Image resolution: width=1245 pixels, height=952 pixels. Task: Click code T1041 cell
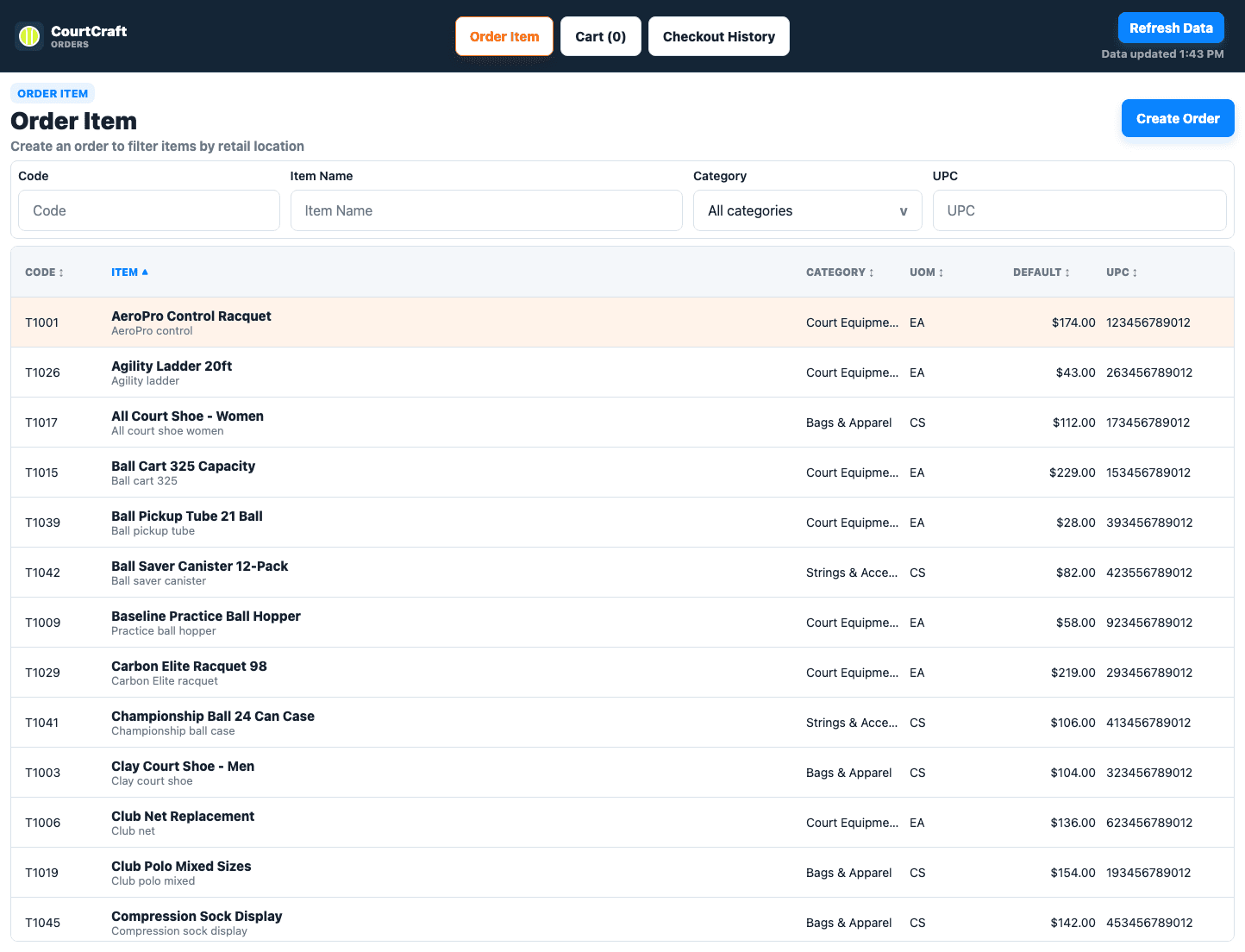click(41, 723)
